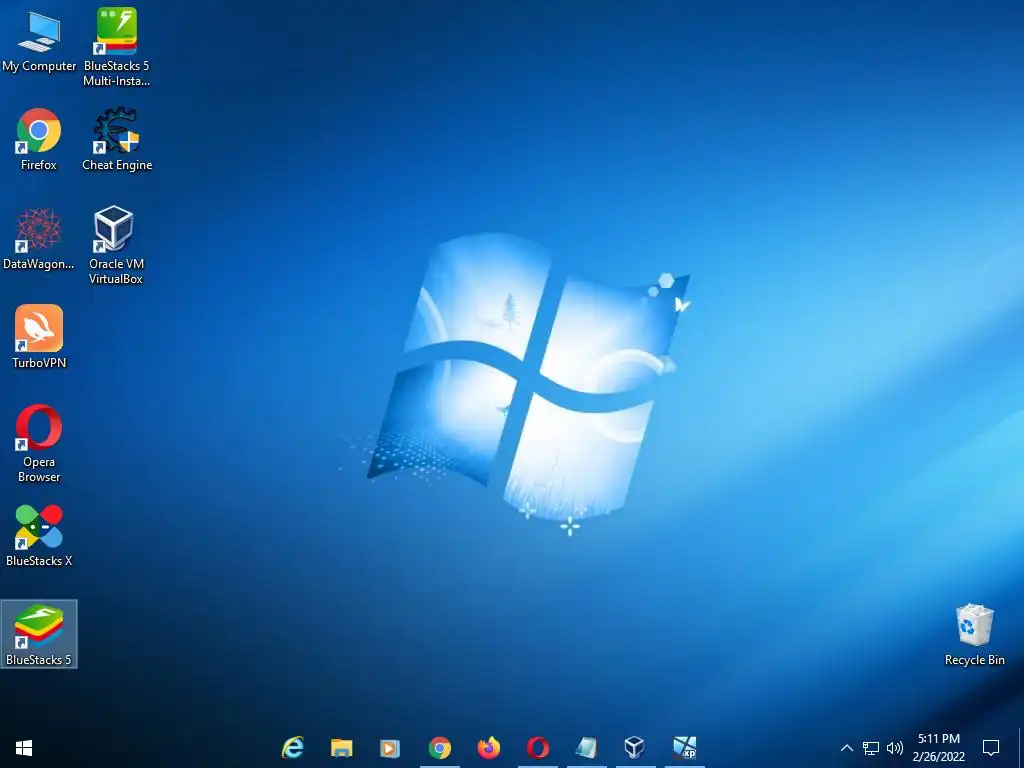Switch to the notepad-like taskbar app

coord(586,748)
